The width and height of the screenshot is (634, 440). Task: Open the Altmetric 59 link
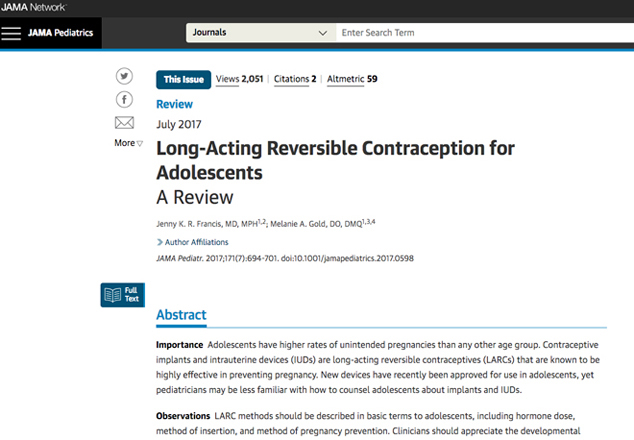coord(352,79)
